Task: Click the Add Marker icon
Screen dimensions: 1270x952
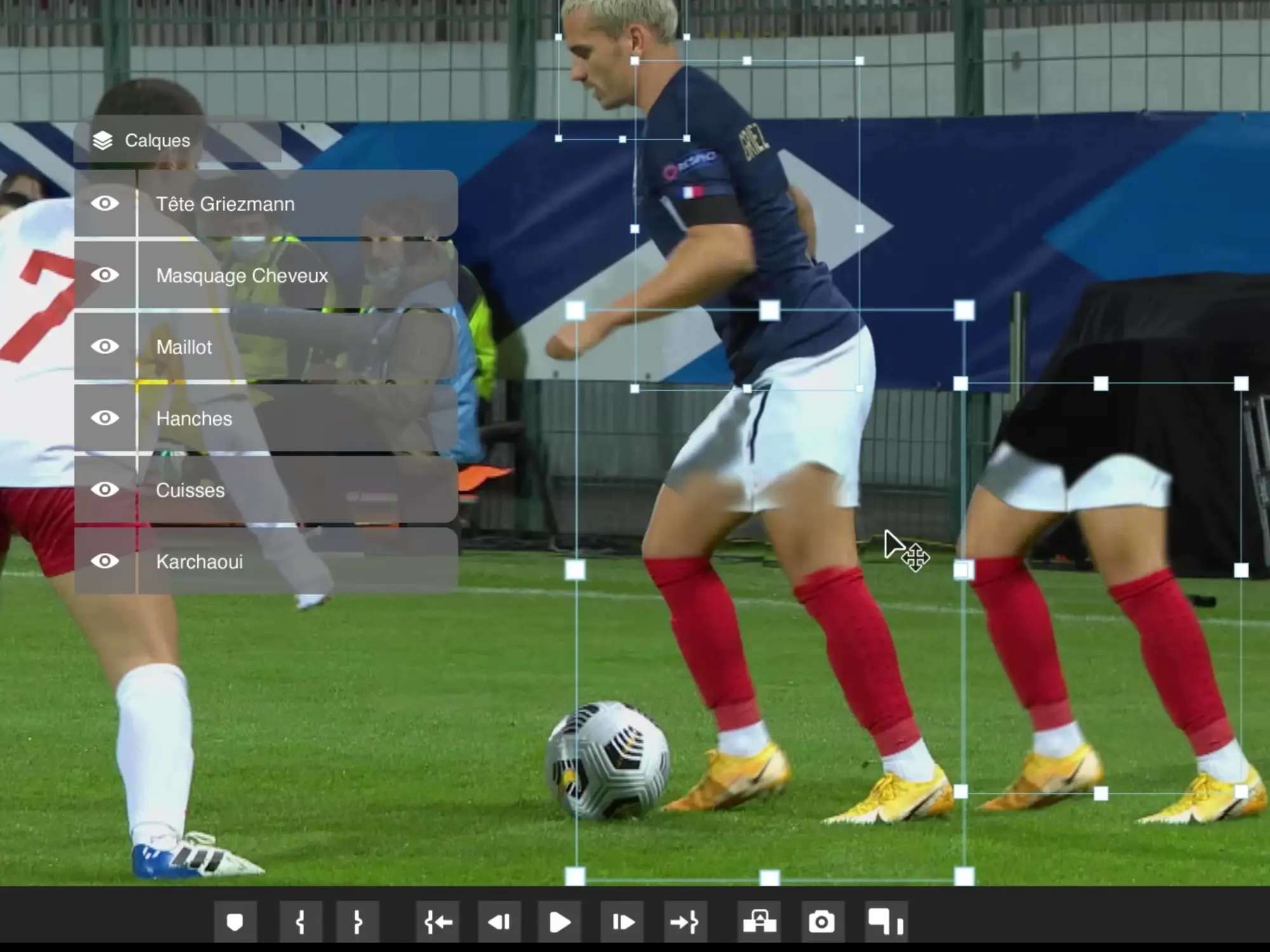Action: (x=235, y=922)
